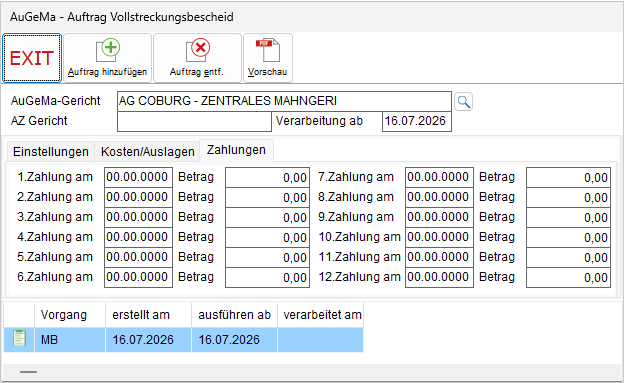Focus the AuGeMa-Gericht field
Viewport: 624px width, 383px height.
pos(284,101)
